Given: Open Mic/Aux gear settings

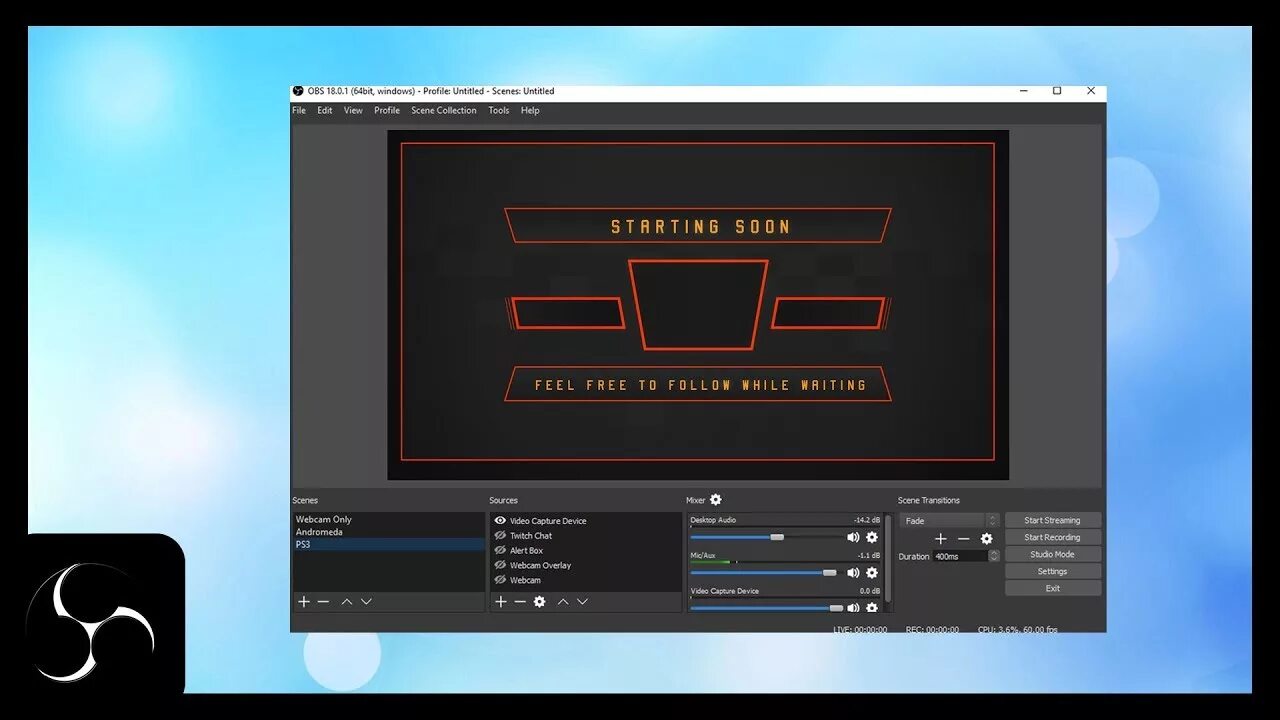Looking at the screenshot, I should [872, 573].
